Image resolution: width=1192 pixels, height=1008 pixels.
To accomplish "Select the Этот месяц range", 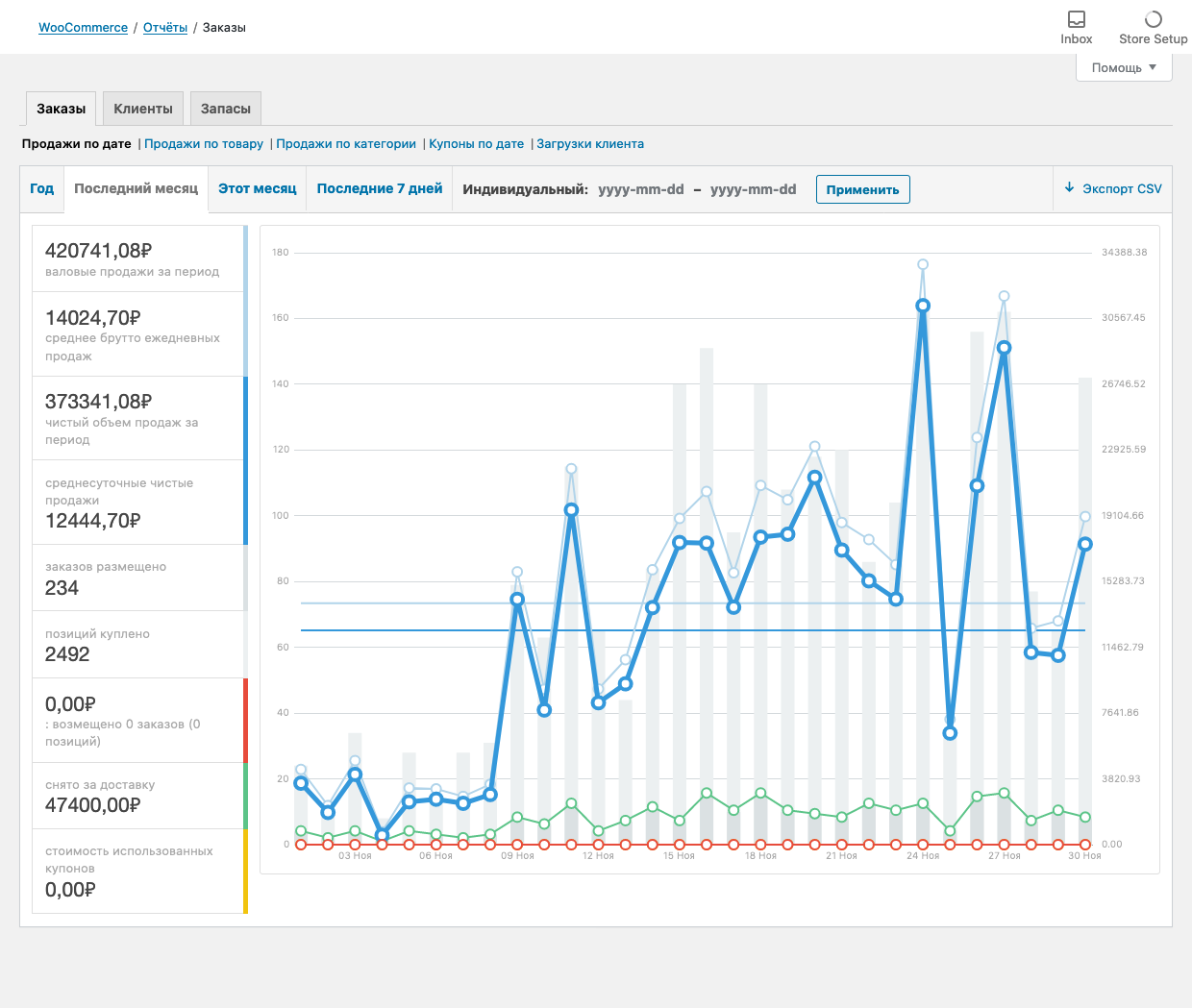I will click(x=257, y=188).
